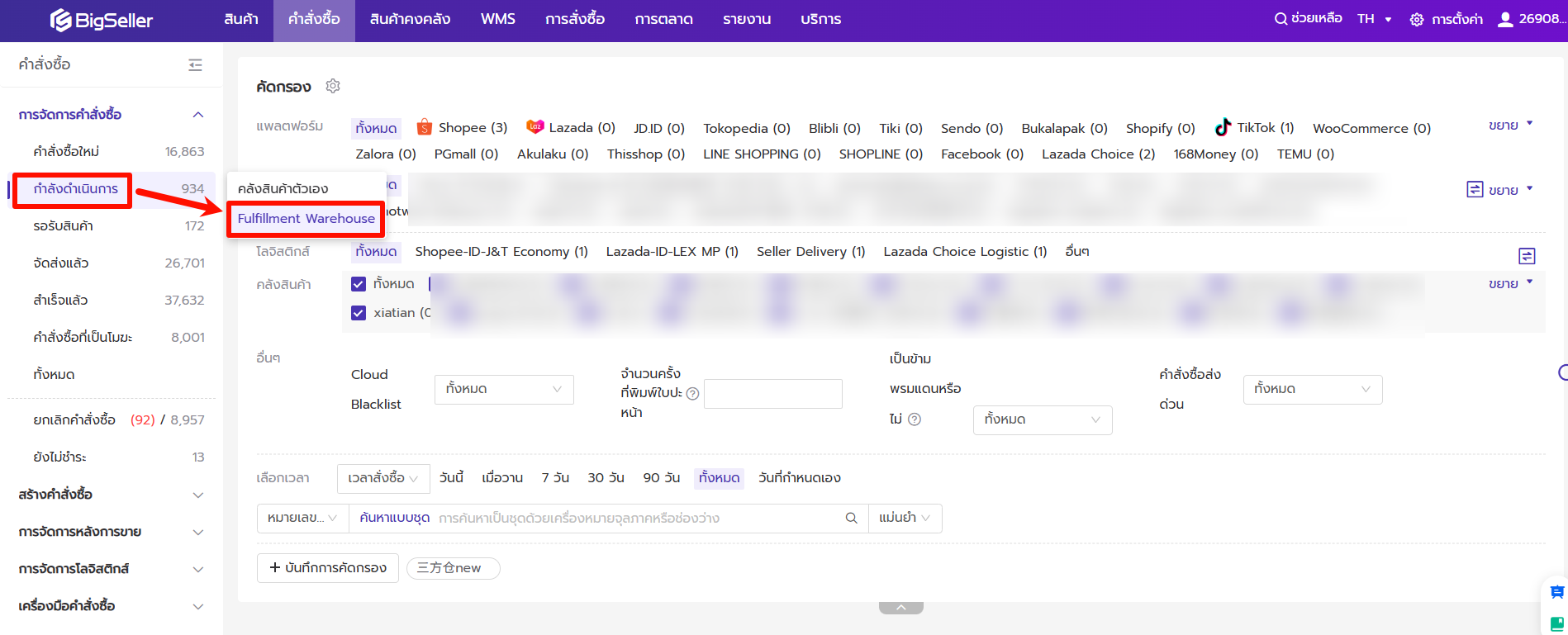Click store row swap icon
Viewport: 1568px width, 635px height.
pyautogui.click(x=1475, y=190)
